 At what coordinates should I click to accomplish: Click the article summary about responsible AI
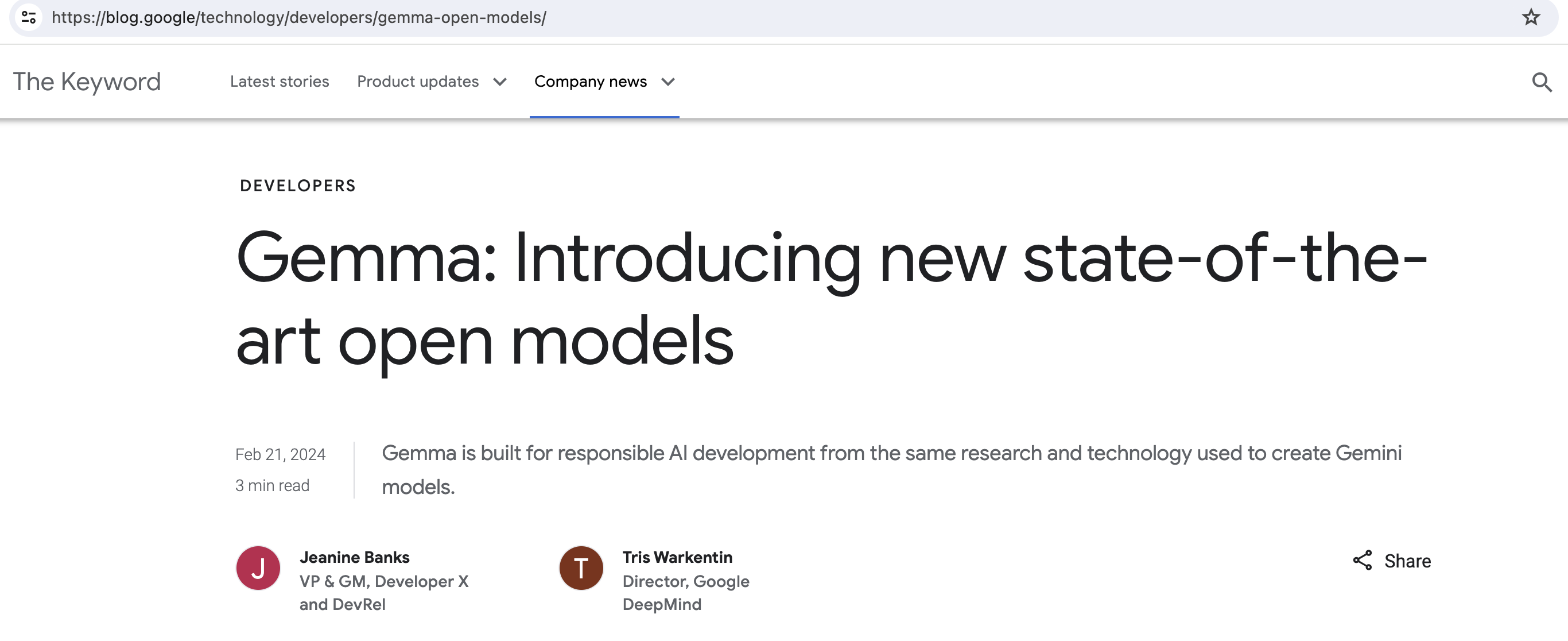coord(892,470)
